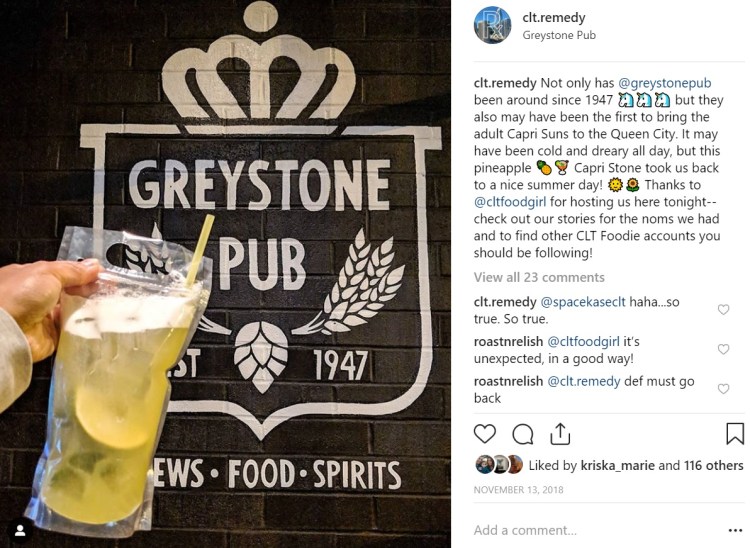The image size is (750, 548).
Task: Save post with bookmark icon
Action: click(x=735, y=433)
